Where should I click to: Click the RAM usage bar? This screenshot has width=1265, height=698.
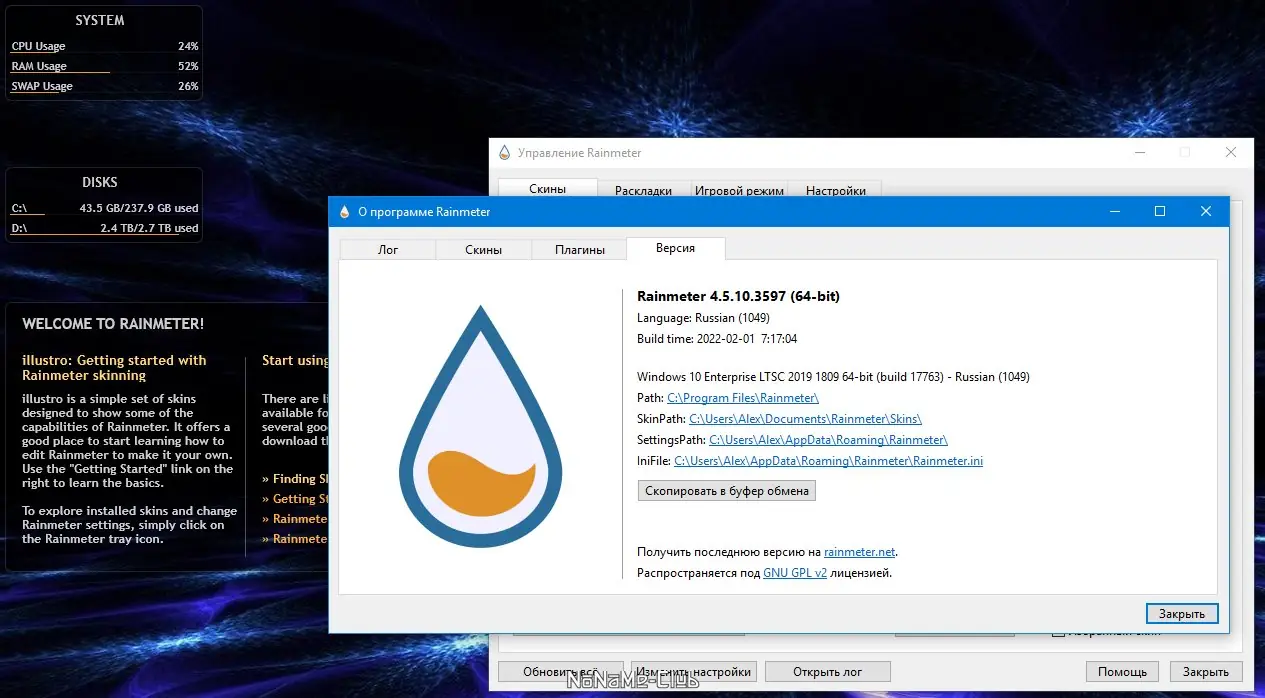click(x=60, y=73)
